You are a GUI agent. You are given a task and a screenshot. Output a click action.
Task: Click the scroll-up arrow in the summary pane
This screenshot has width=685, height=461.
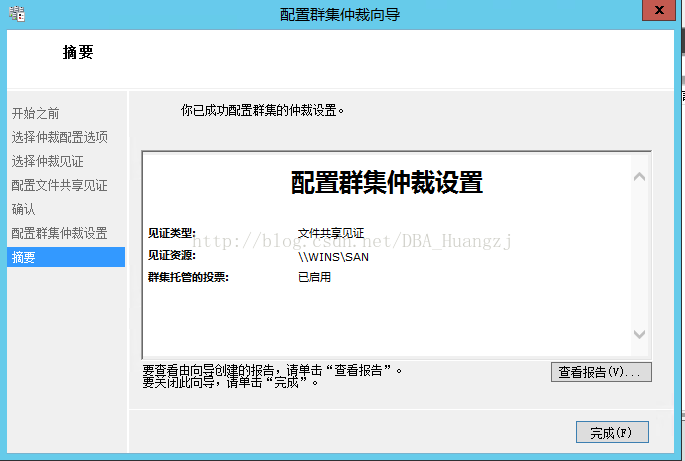(x=640, y=177)
